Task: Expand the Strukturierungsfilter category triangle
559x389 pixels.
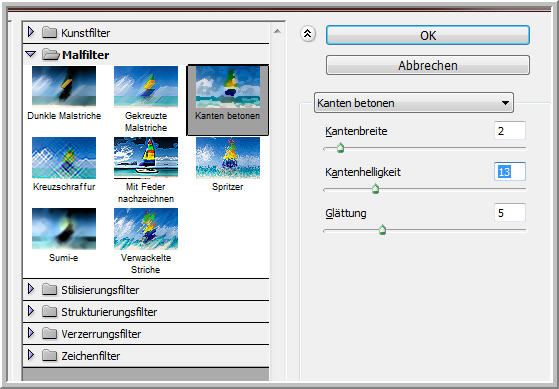Action: (31, 311)
